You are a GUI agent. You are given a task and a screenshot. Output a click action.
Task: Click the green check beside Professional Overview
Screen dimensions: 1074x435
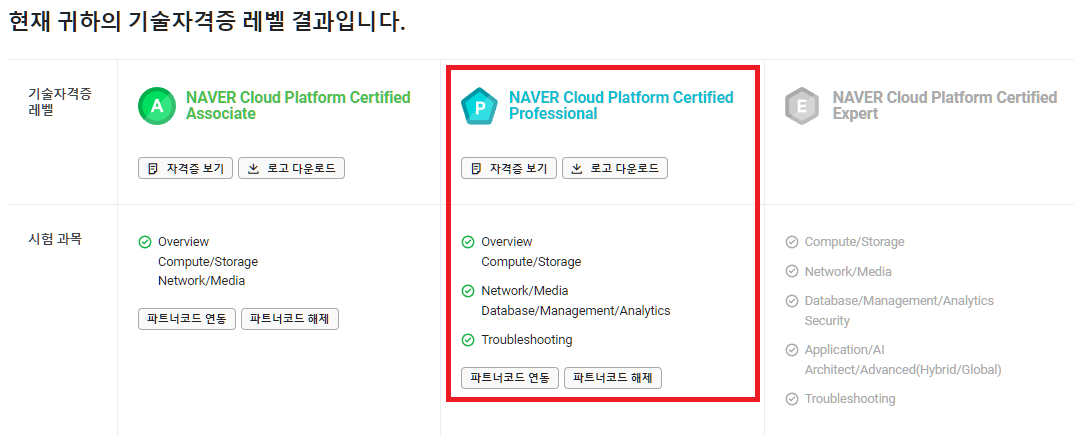coord(468,242)
